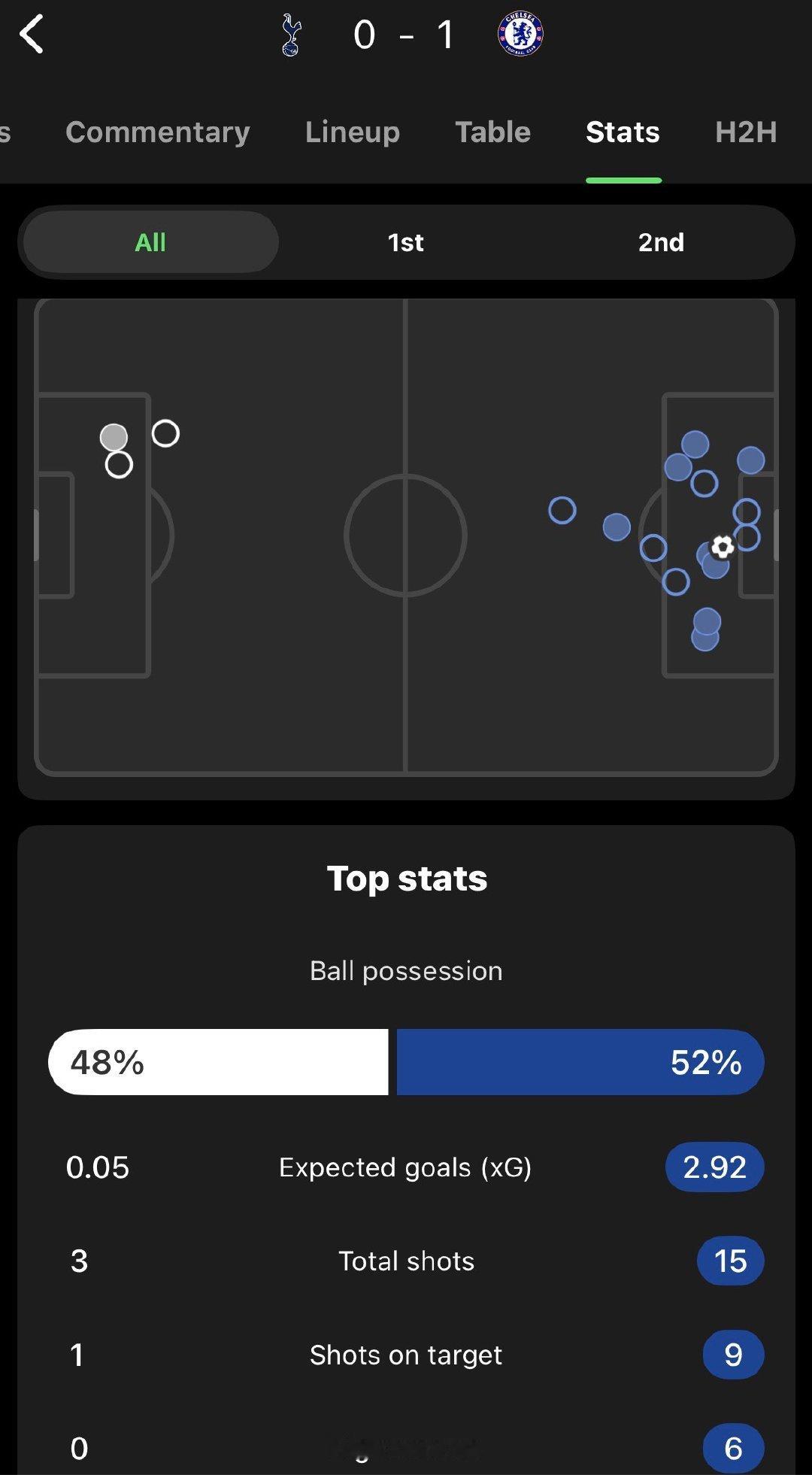Tap the back arrow icon

(x=32, y=35)
